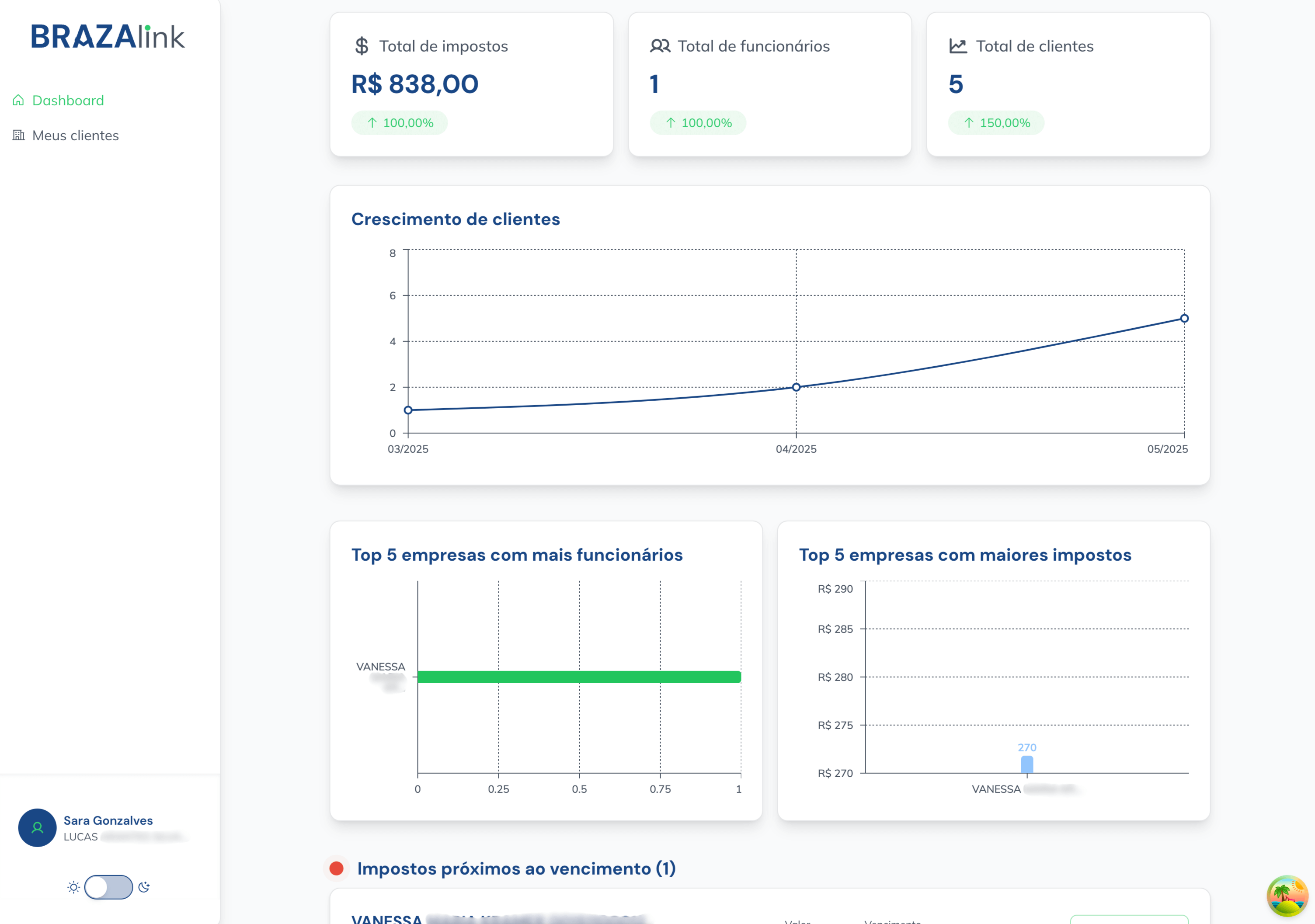1315x924 pixels.
Task: Click the building icon next to Meus clientes
Action: click(x=18, y=135)
